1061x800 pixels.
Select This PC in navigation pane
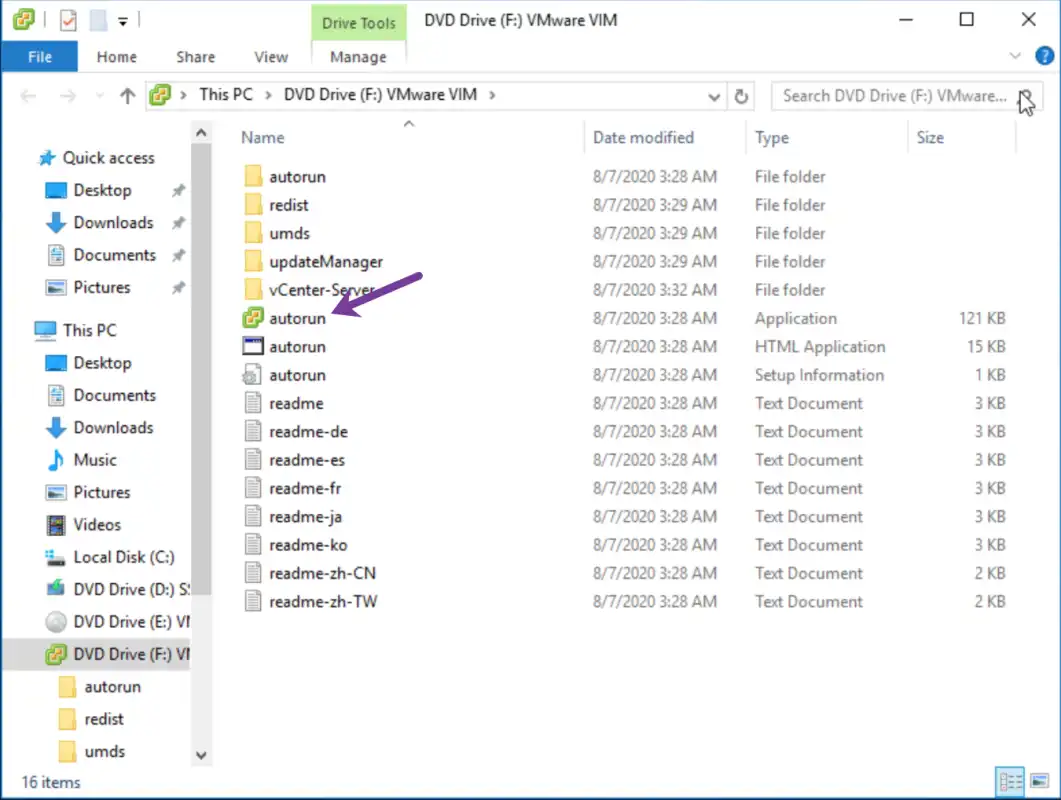89,330
